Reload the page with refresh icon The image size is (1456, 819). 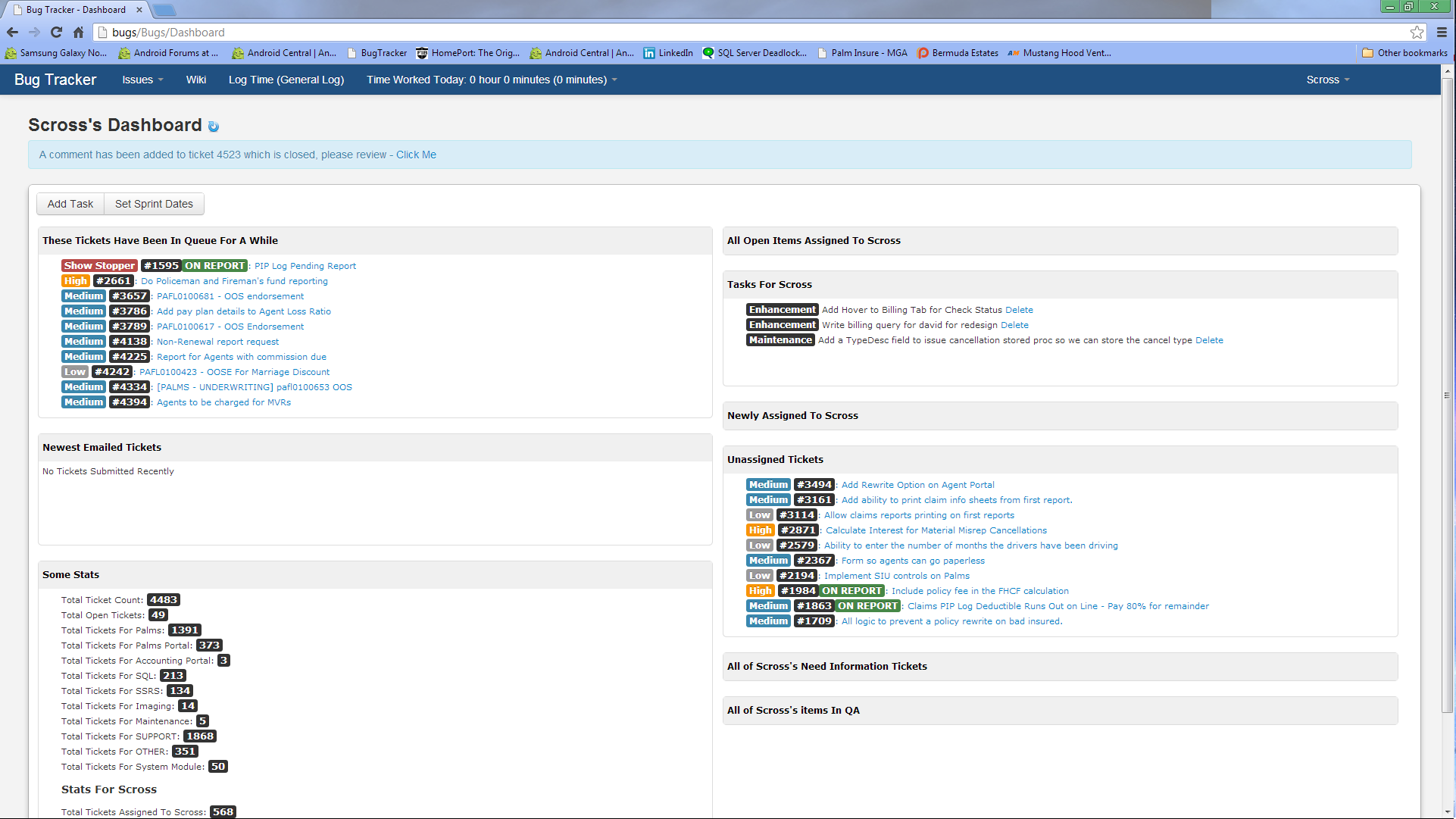pos(56,33)
